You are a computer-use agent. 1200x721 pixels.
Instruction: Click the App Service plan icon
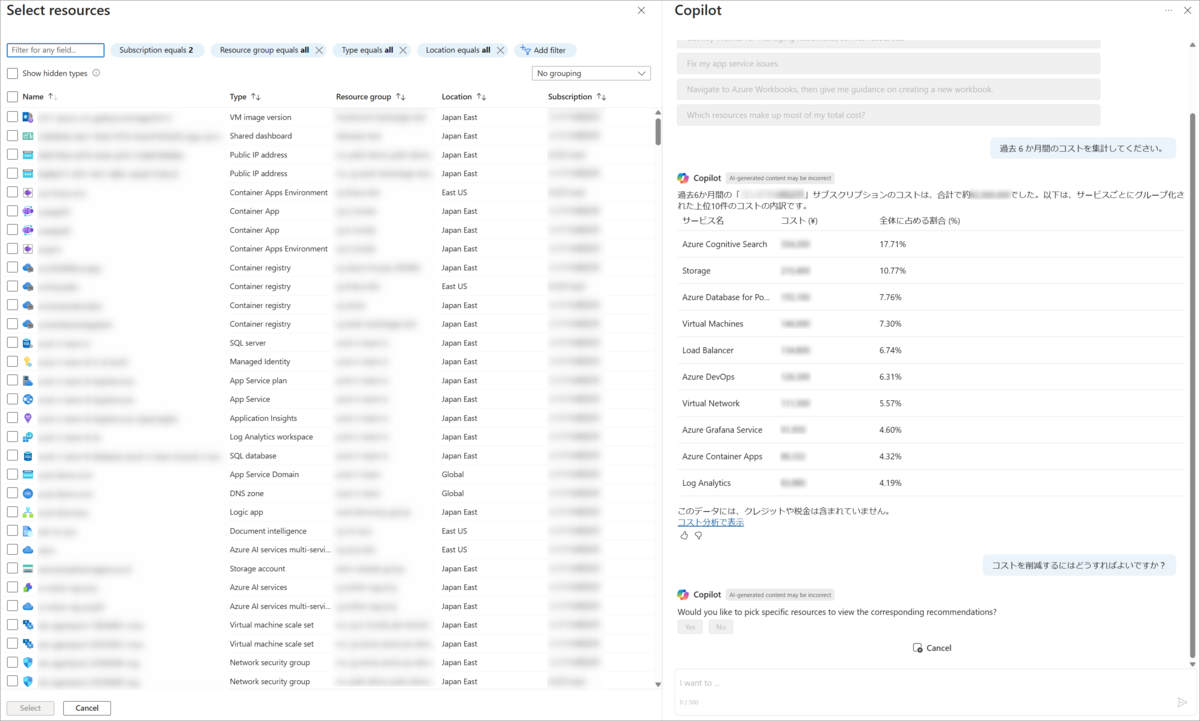(x=28, y=381)
